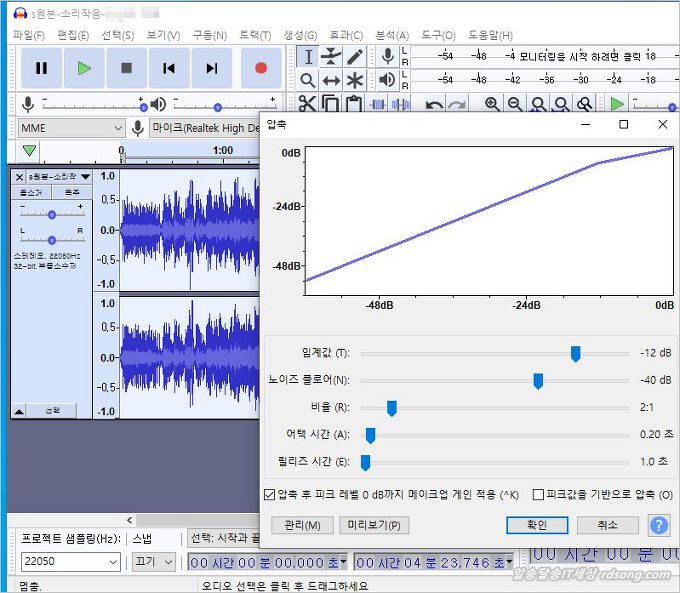Open the 편집(E) menu
This screenshot has height=593, width=680.
tap(73, 35)
